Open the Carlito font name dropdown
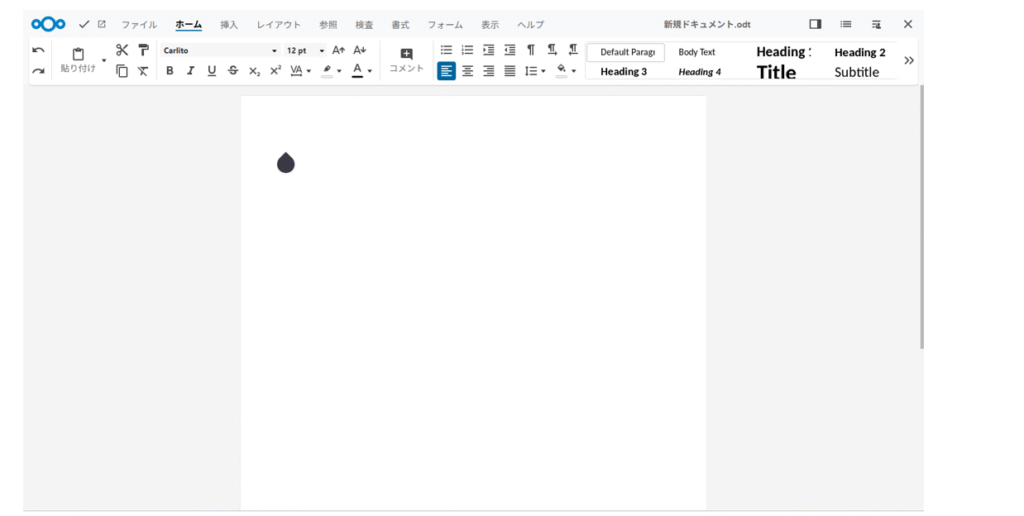Screen dimensions: 1024x516 274,50
